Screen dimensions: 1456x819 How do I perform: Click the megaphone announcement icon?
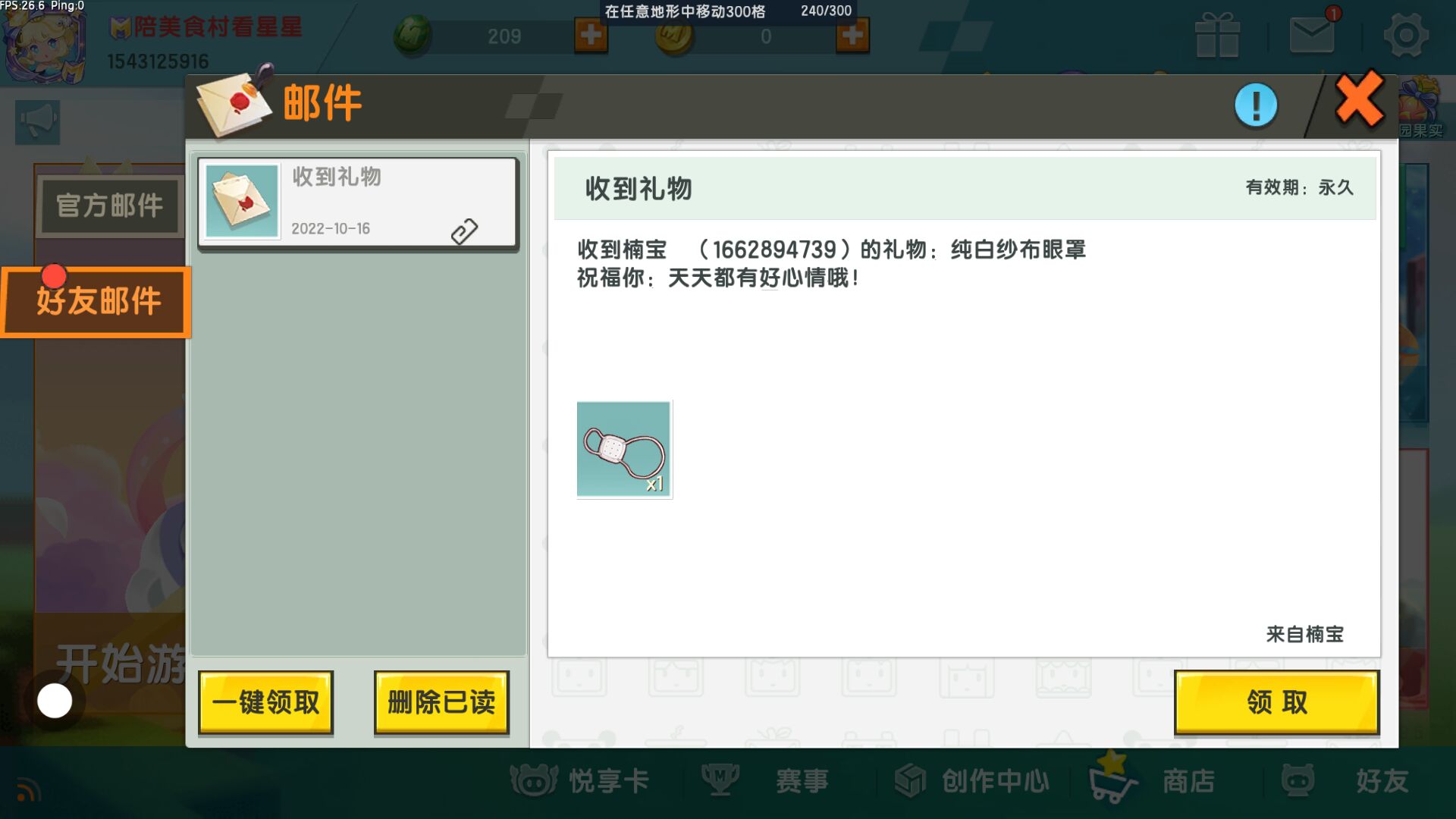[x=37, y=121]
